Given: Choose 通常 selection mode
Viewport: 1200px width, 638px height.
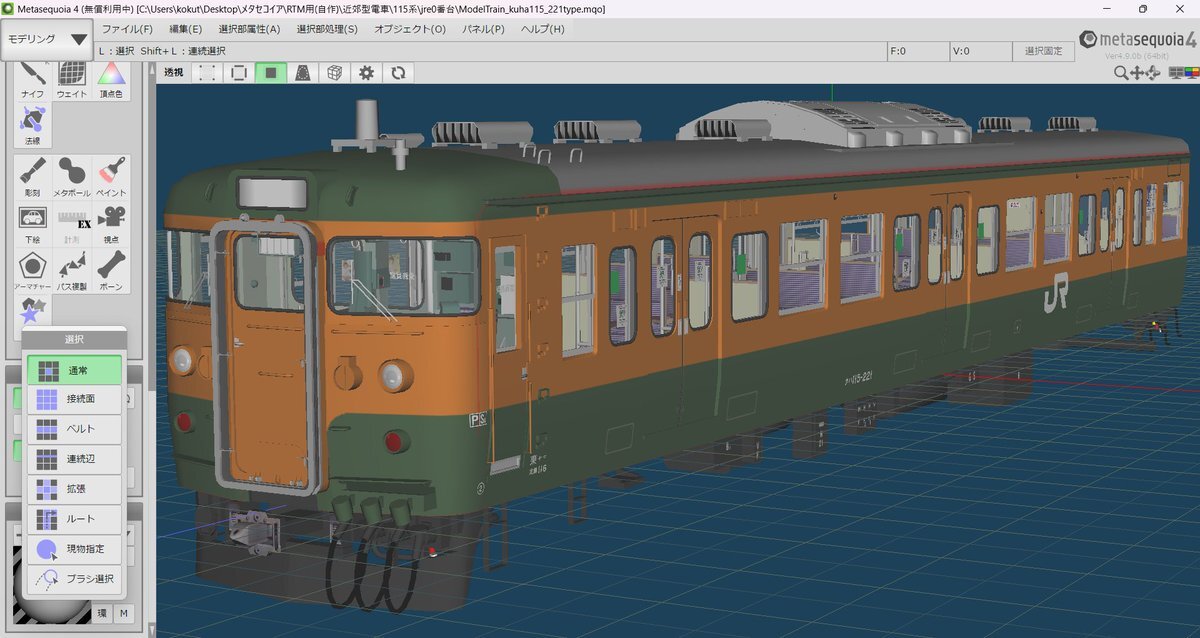Looking at the screenshot, I should pyautogui.click(x=74, y=370).
